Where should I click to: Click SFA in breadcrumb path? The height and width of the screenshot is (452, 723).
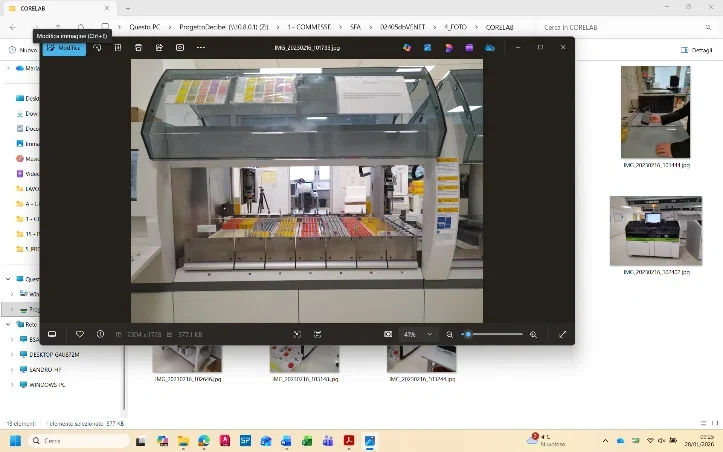tap(355, 27)
